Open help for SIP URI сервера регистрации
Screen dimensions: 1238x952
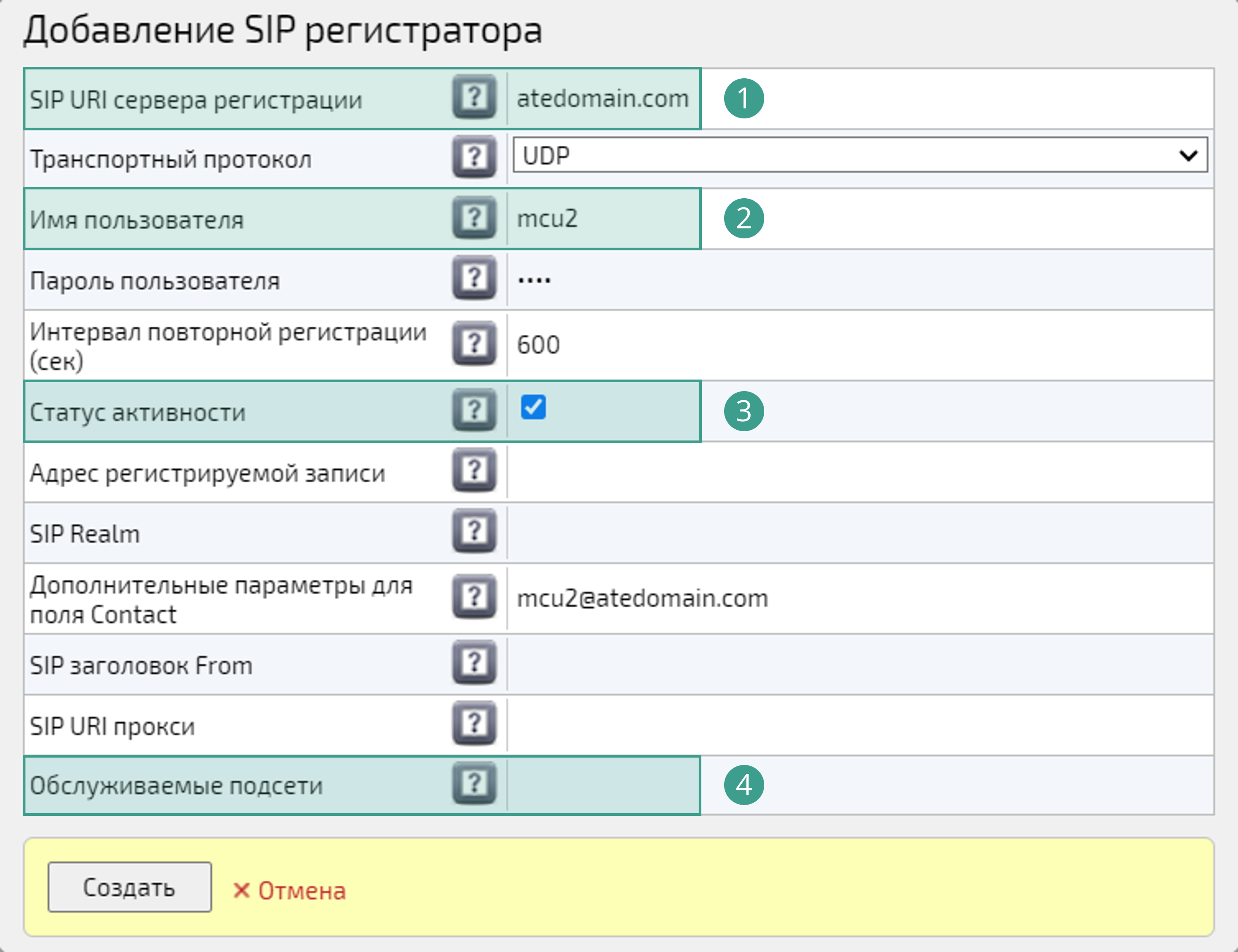point(474,98)
